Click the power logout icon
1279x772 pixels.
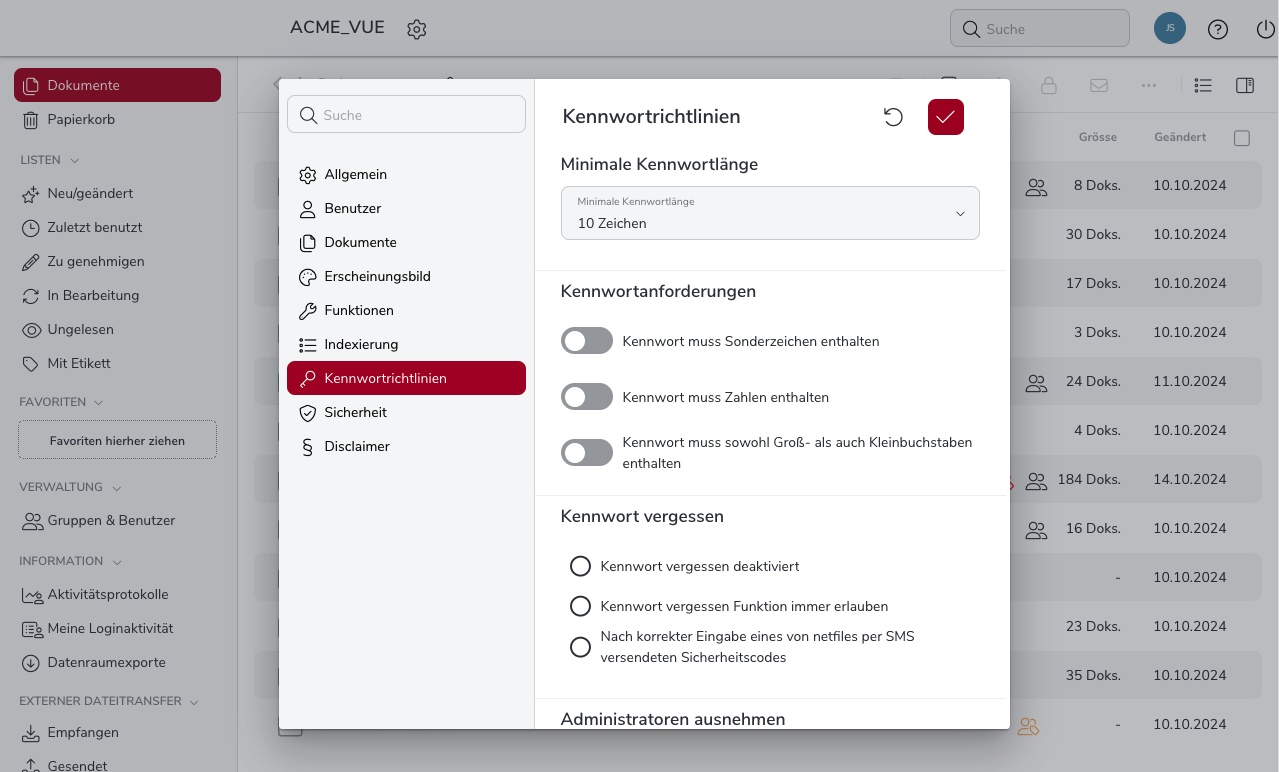tap(1265, 29)
